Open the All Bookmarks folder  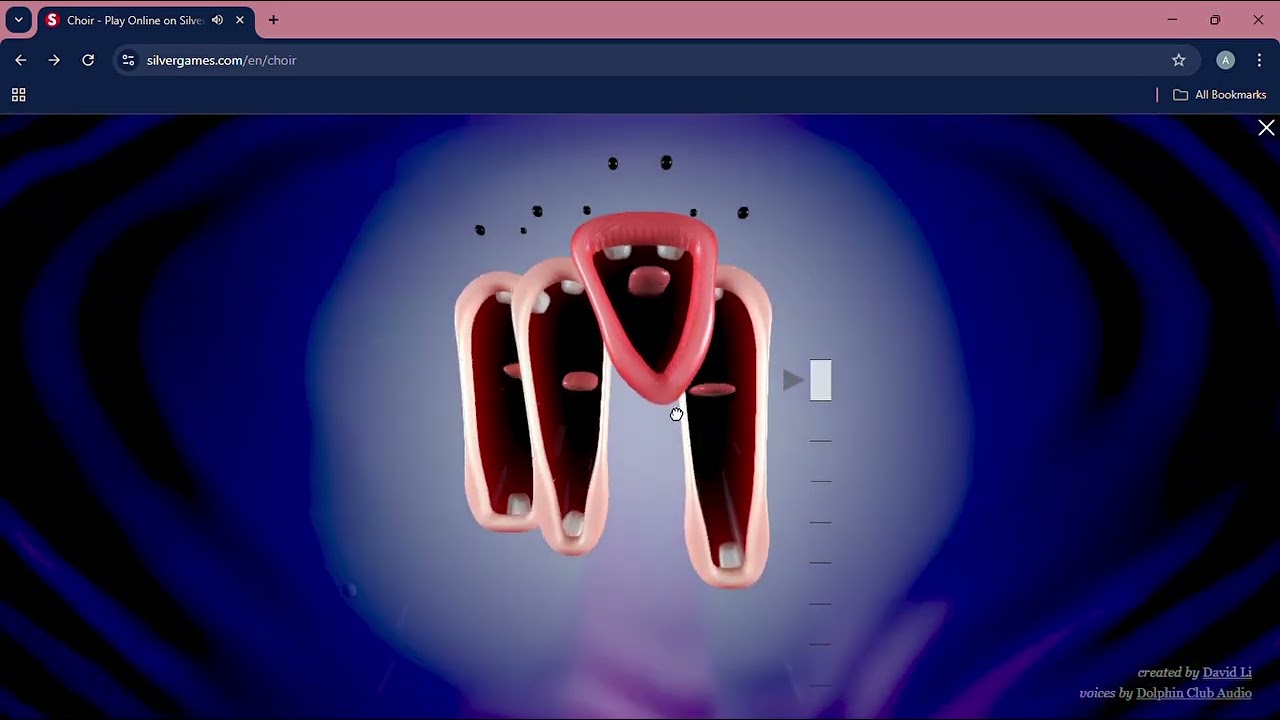(x=1220, y=95)
